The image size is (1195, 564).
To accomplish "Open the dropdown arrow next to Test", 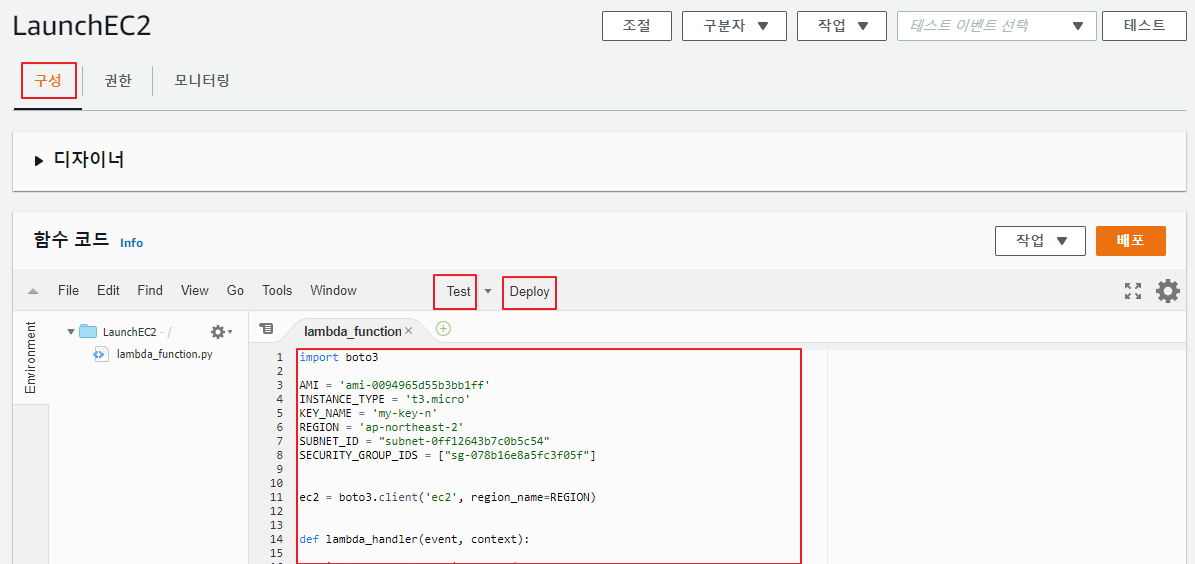I will pyautogui.click(x=488, y=292).
